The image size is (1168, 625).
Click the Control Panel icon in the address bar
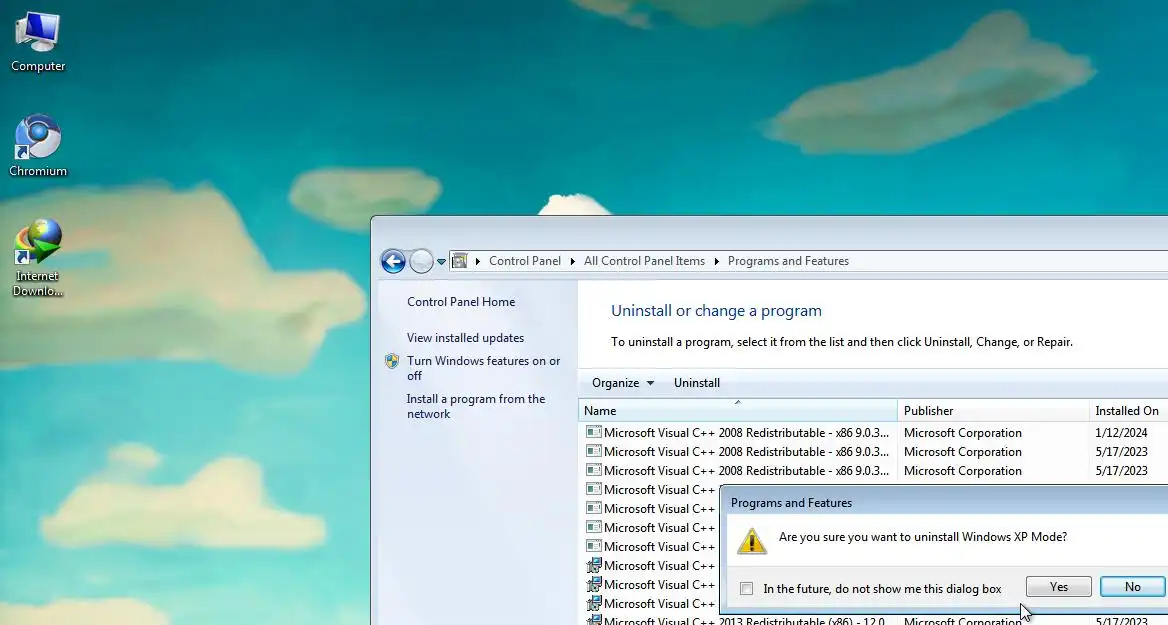pyautogui.click(x=460, y=261)
